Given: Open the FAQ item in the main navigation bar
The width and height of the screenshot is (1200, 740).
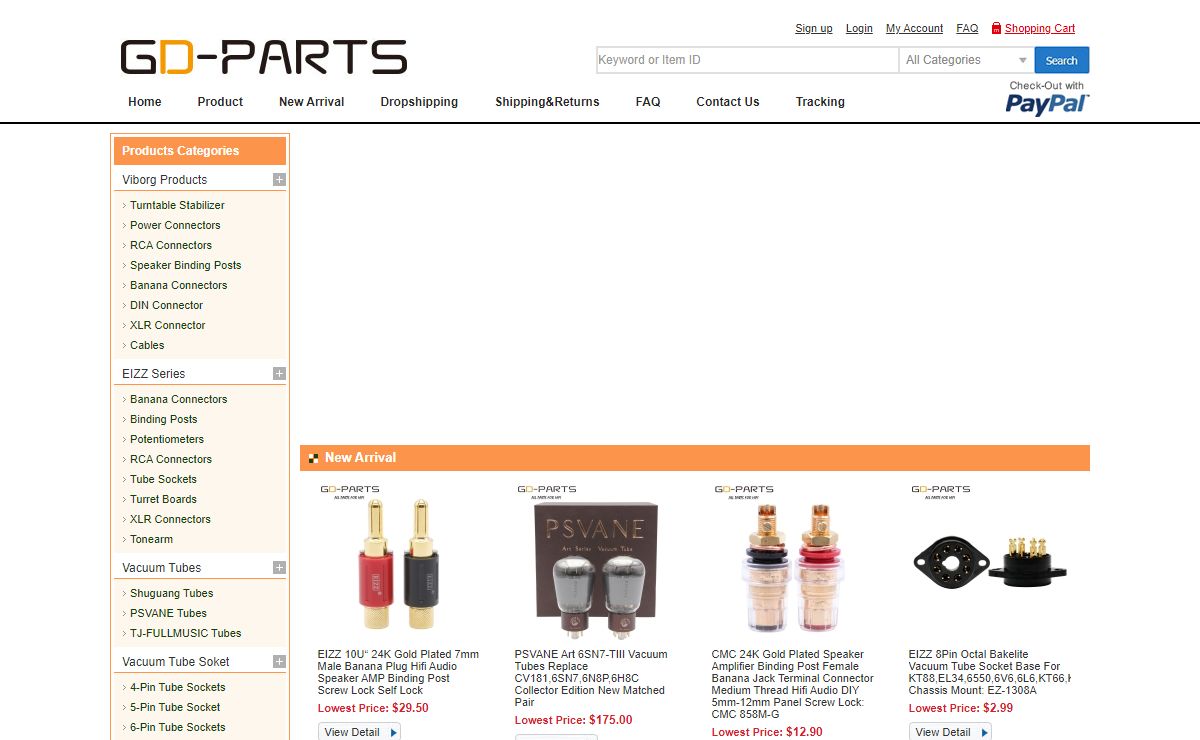Looking at the screenshot, I should (x=648, y=102).
